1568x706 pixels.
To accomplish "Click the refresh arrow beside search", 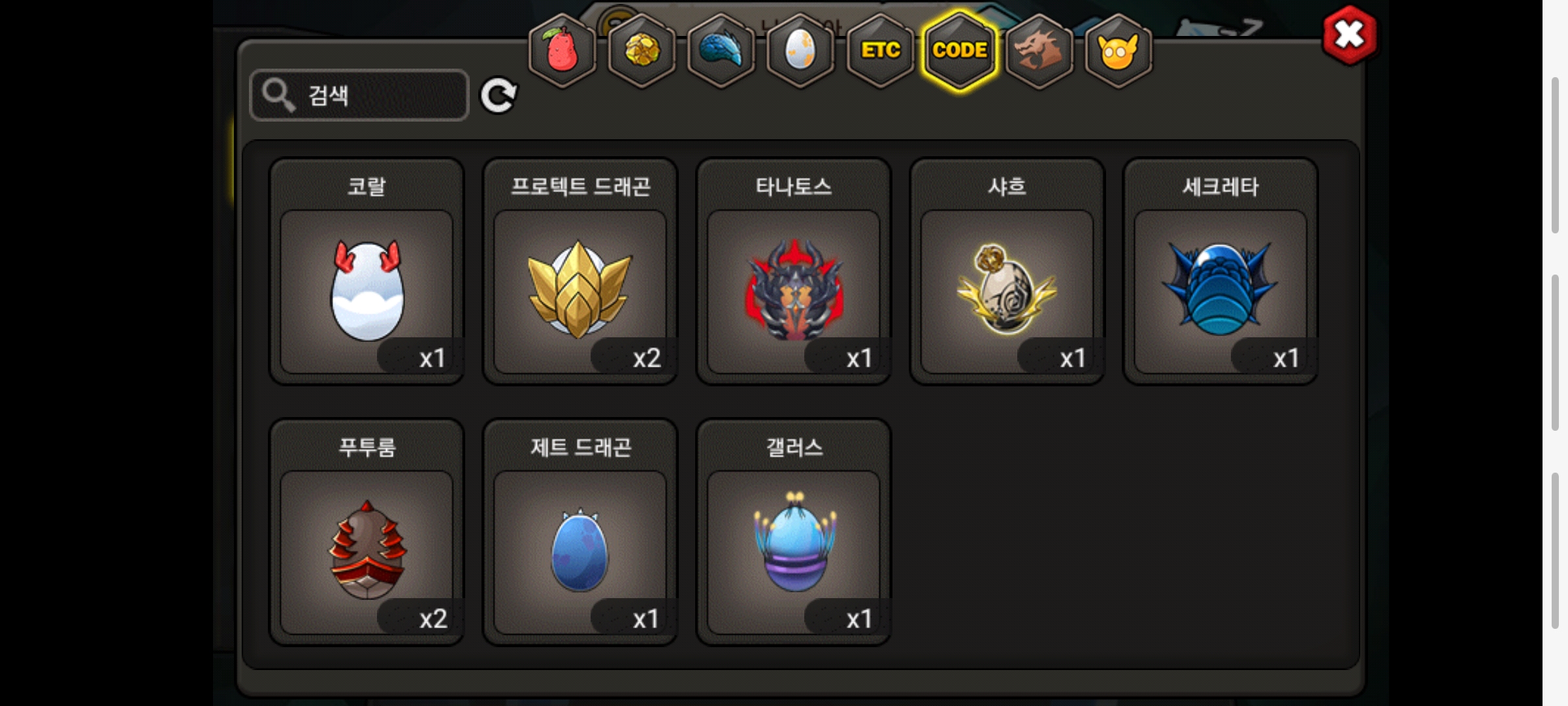I will tap(498, 95).
